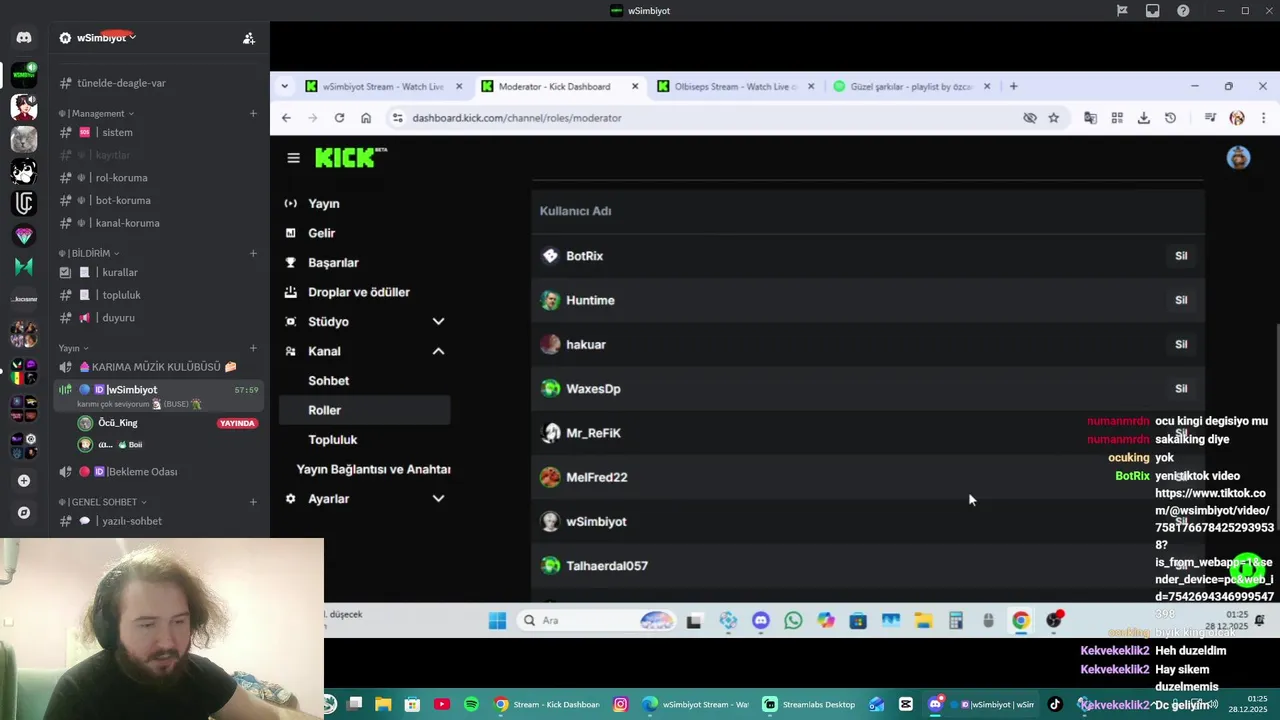Click Windows Start button in inner taskbar
The image size is (1280, 720).
click(x=497, y=621)
